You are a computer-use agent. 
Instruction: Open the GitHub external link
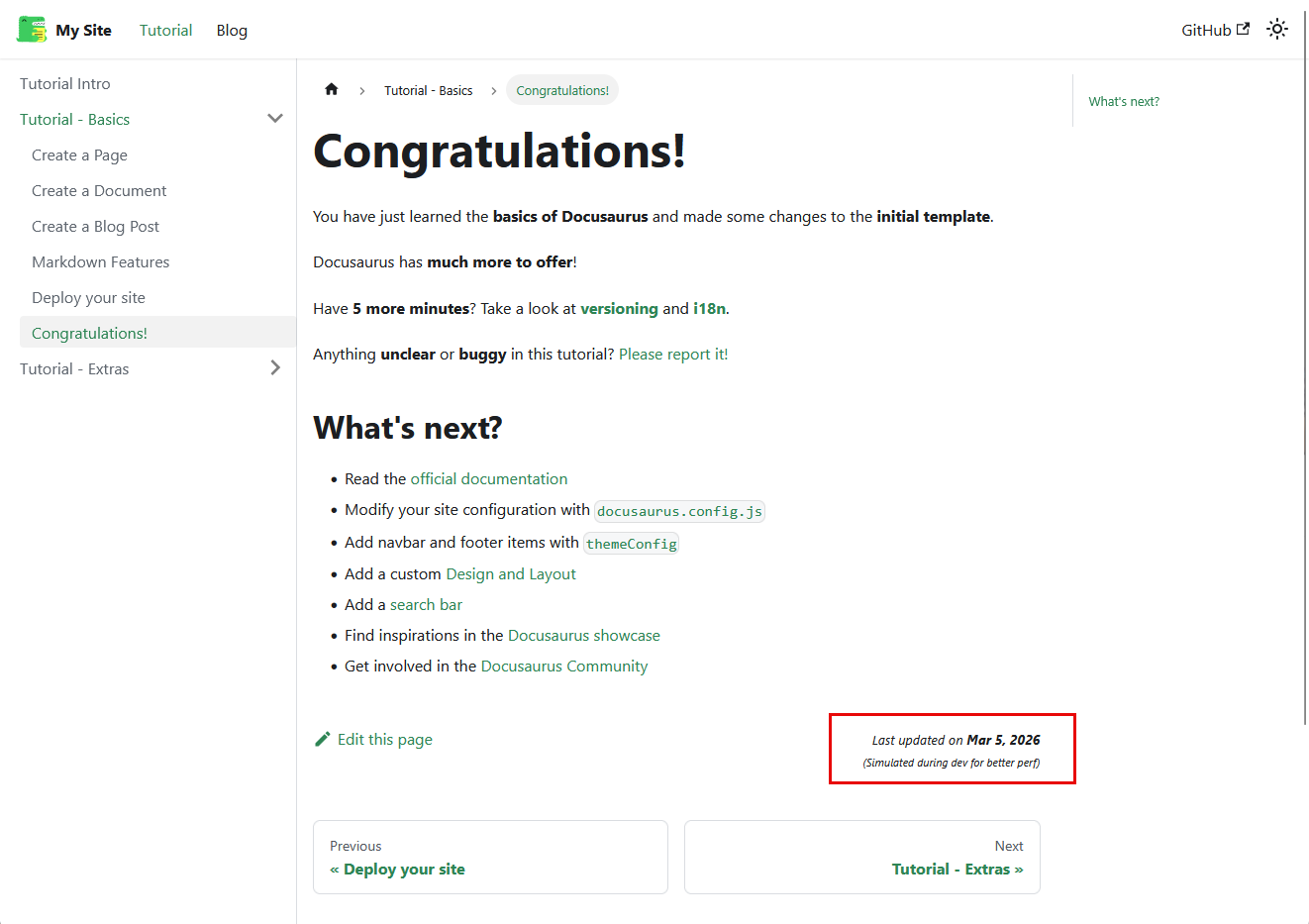point(1215,30)
